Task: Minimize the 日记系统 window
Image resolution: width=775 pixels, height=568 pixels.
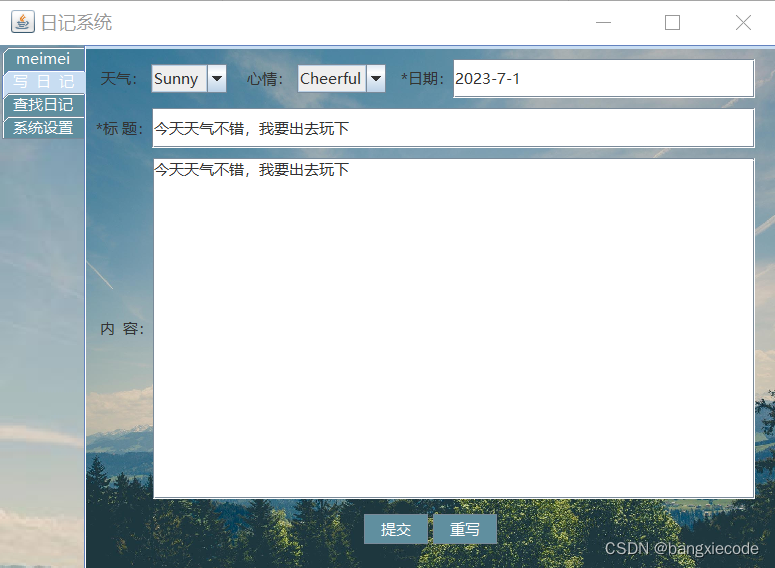Action: tap(603, 22)
